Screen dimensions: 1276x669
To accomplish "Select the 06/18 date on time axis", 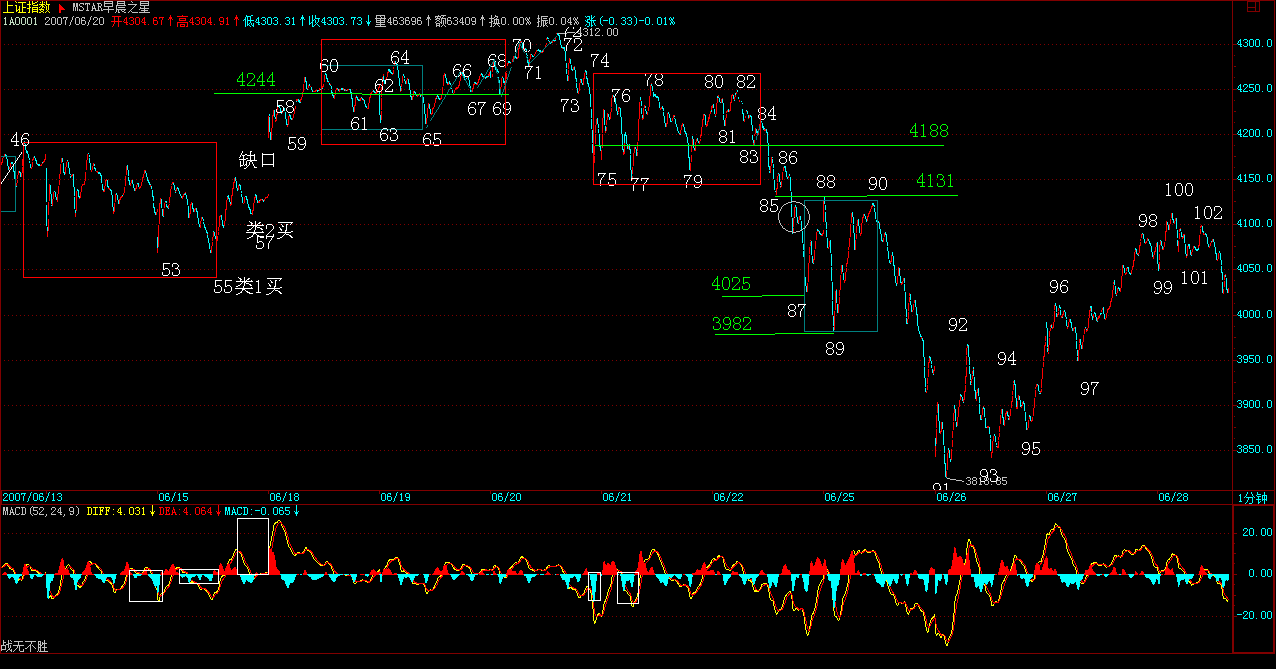I will tap(285, 497).
